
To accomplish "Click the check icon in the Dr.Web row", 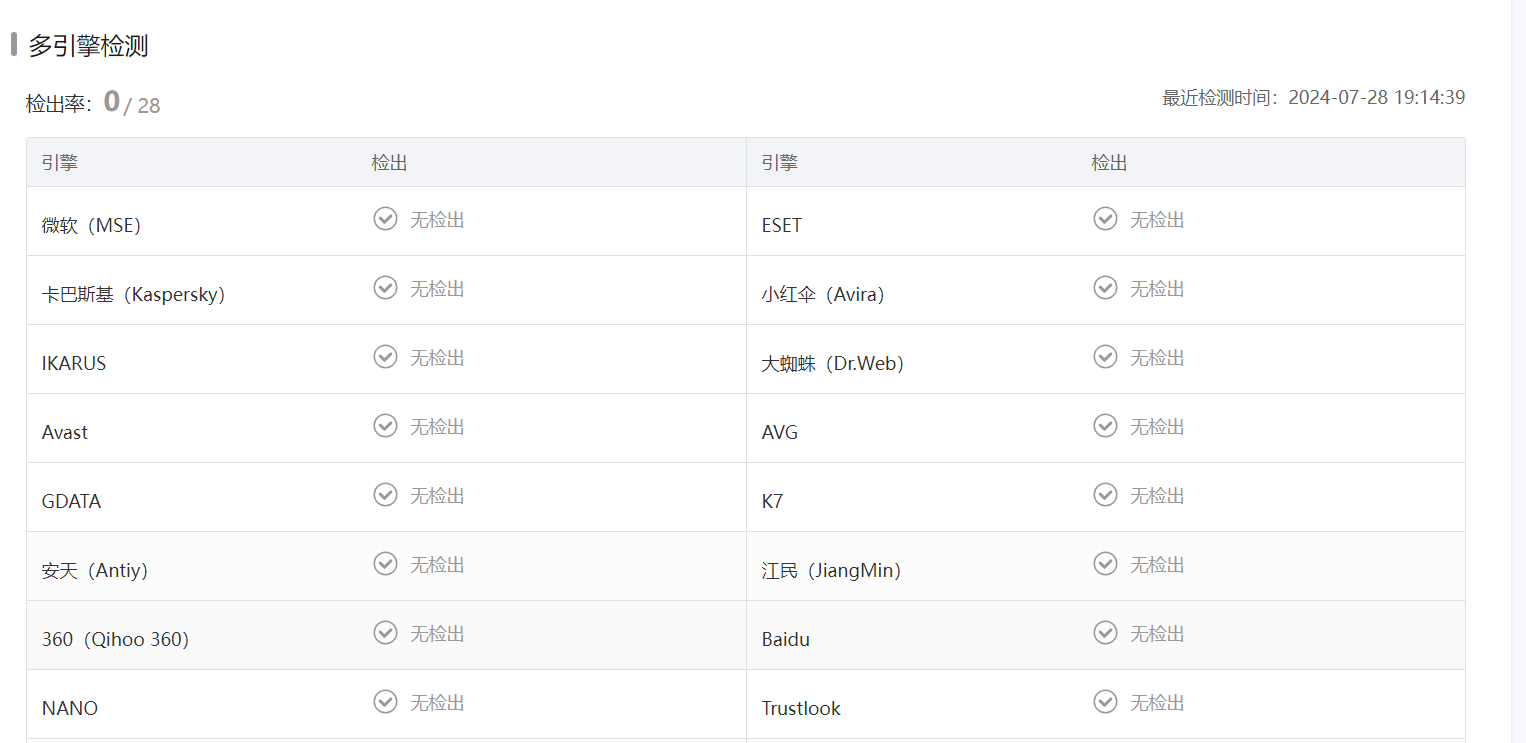I will 1105,357.
